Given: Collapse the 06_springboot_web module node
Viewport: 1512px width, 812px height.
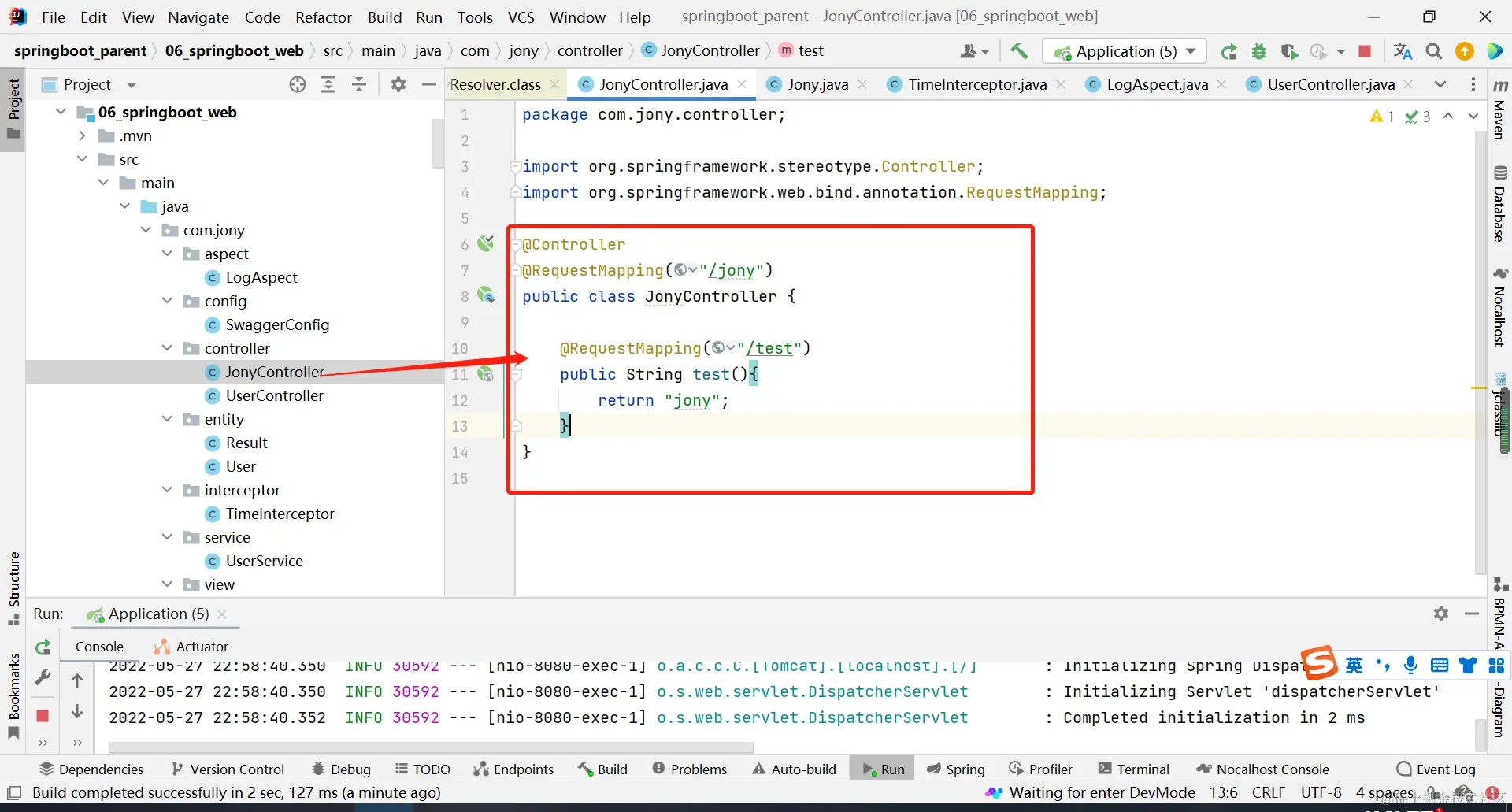Looking at the screenshot, I should 61,112.
